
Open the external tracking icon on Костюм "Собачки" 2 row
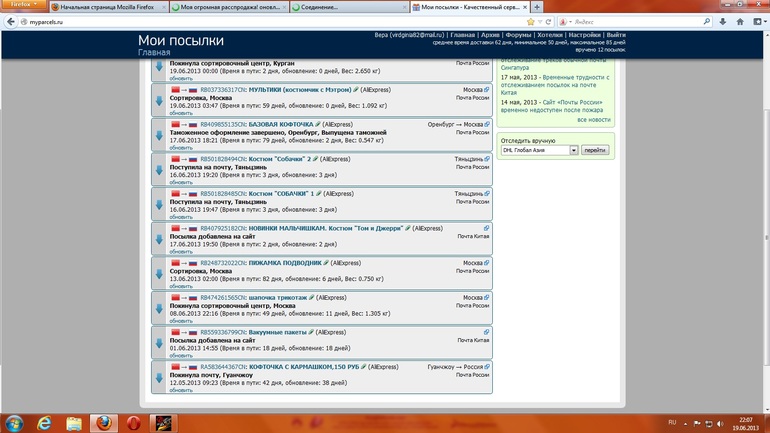coord(487,159)
